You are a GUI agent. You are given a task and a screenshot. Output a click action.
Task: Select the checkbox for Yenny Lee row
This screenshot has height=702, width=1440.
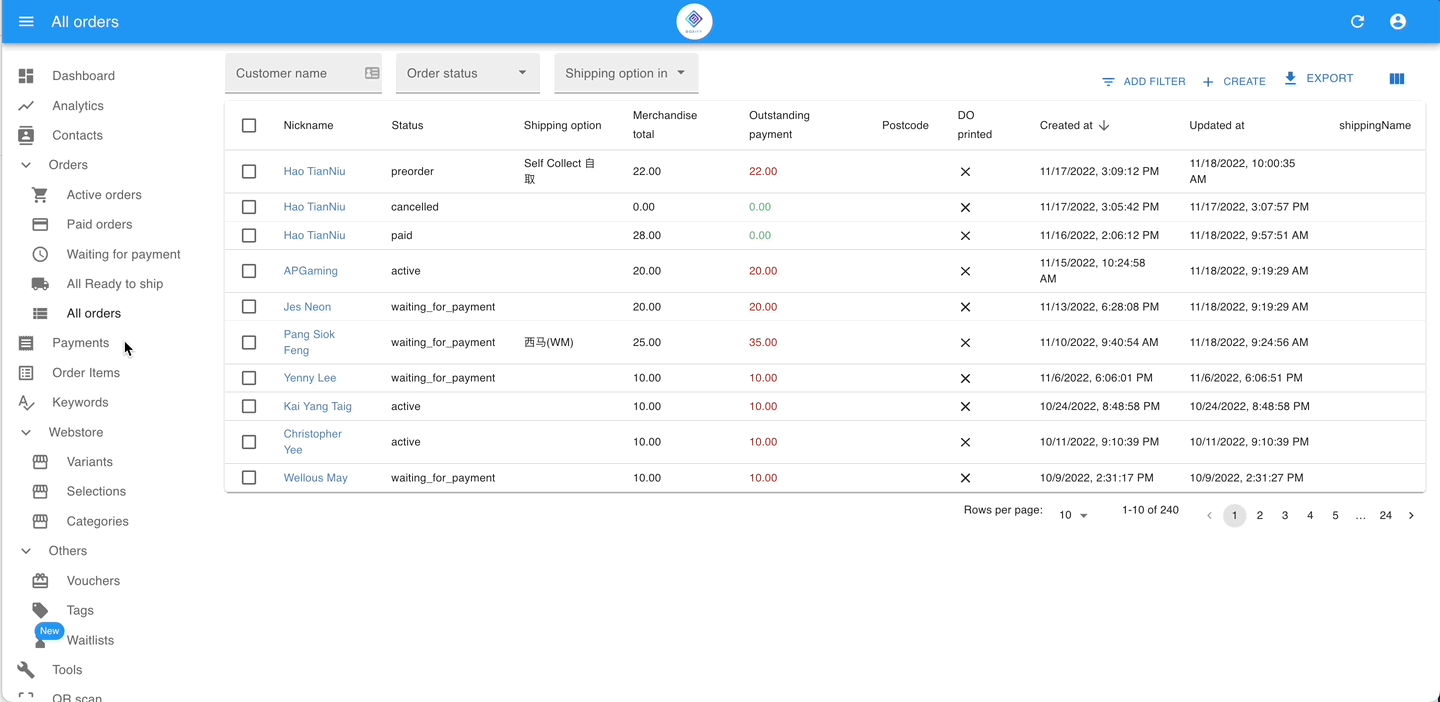tap(249, 378)
